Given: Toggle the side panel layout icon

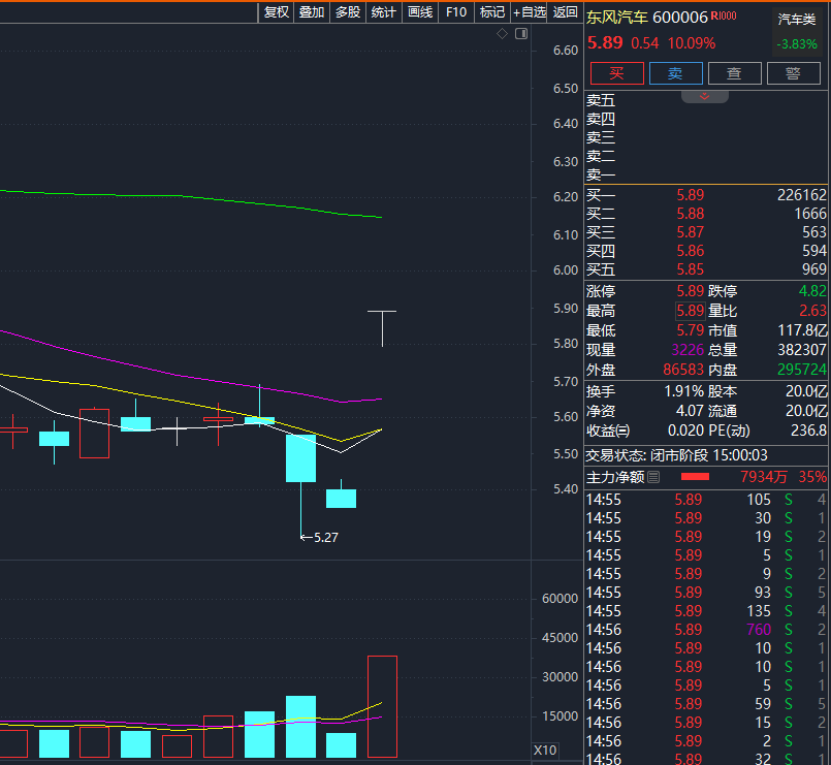Looking at the screenshot, I should click(521, 34).
